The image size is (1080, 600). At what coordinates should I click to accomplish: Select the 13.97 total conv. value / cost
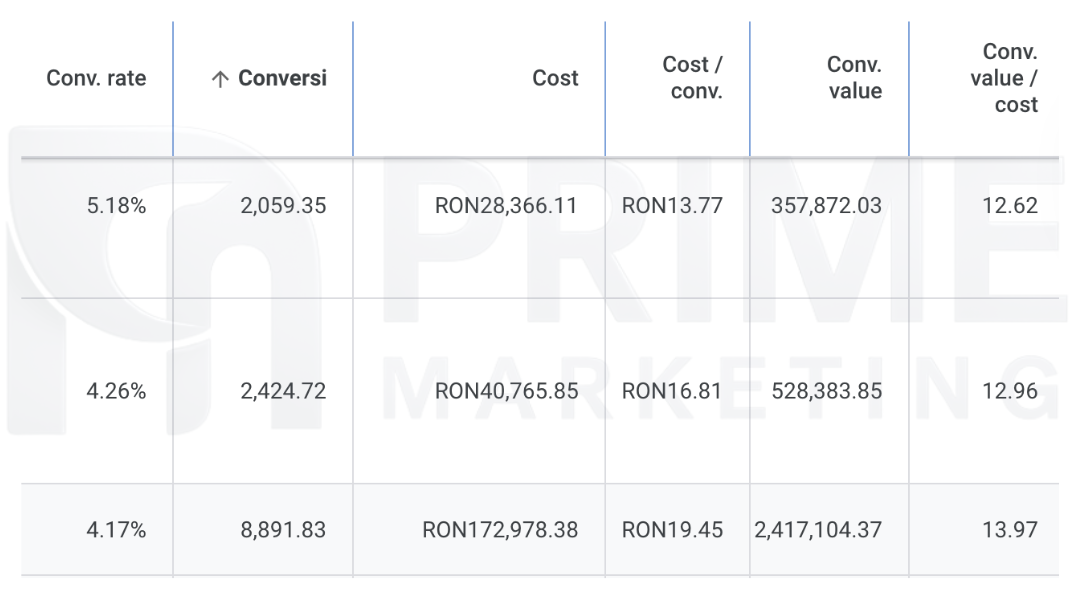coord(1010,530)
